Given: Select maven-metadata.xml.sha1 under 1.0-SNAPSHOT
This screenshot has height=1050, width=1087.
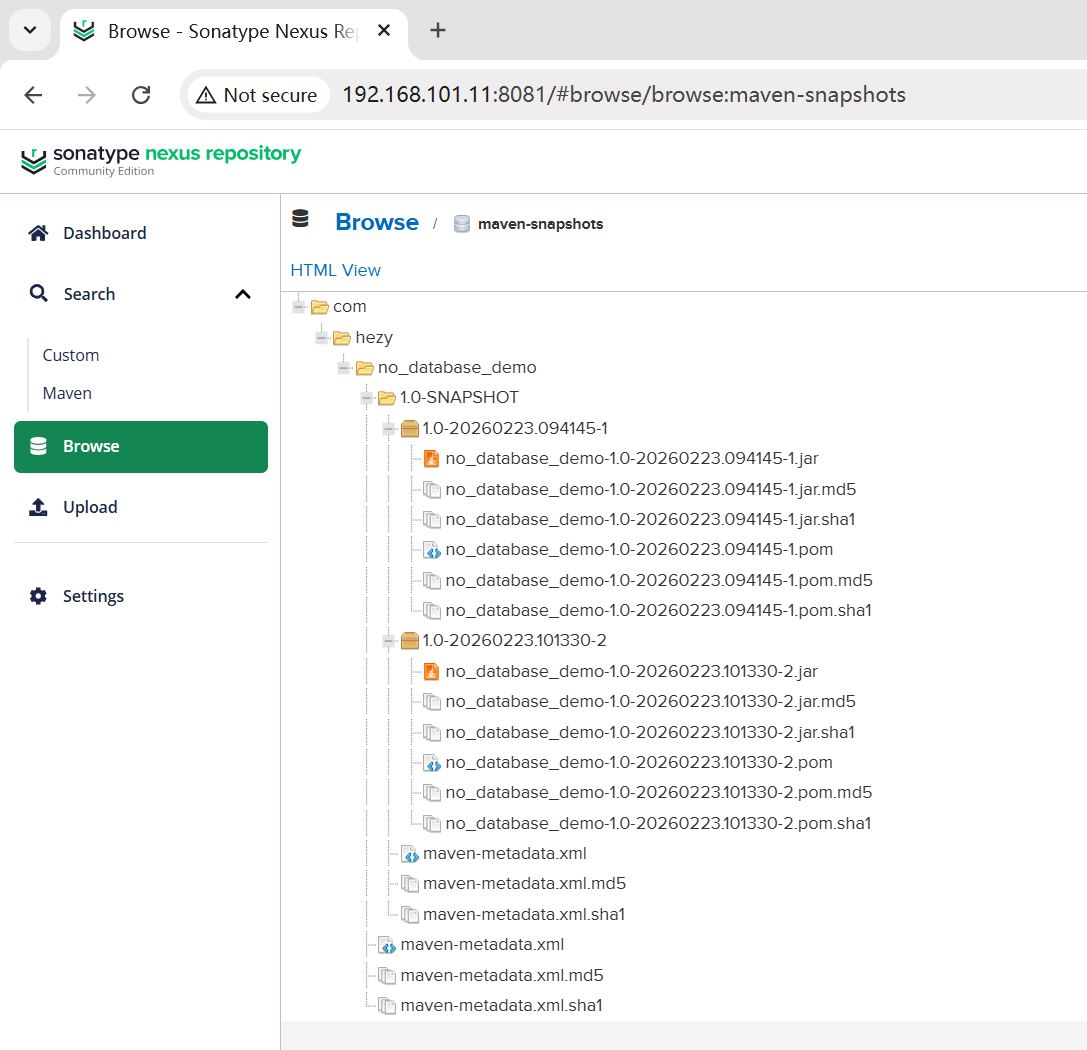Looking at the screenshot, I should click(524, 915).
